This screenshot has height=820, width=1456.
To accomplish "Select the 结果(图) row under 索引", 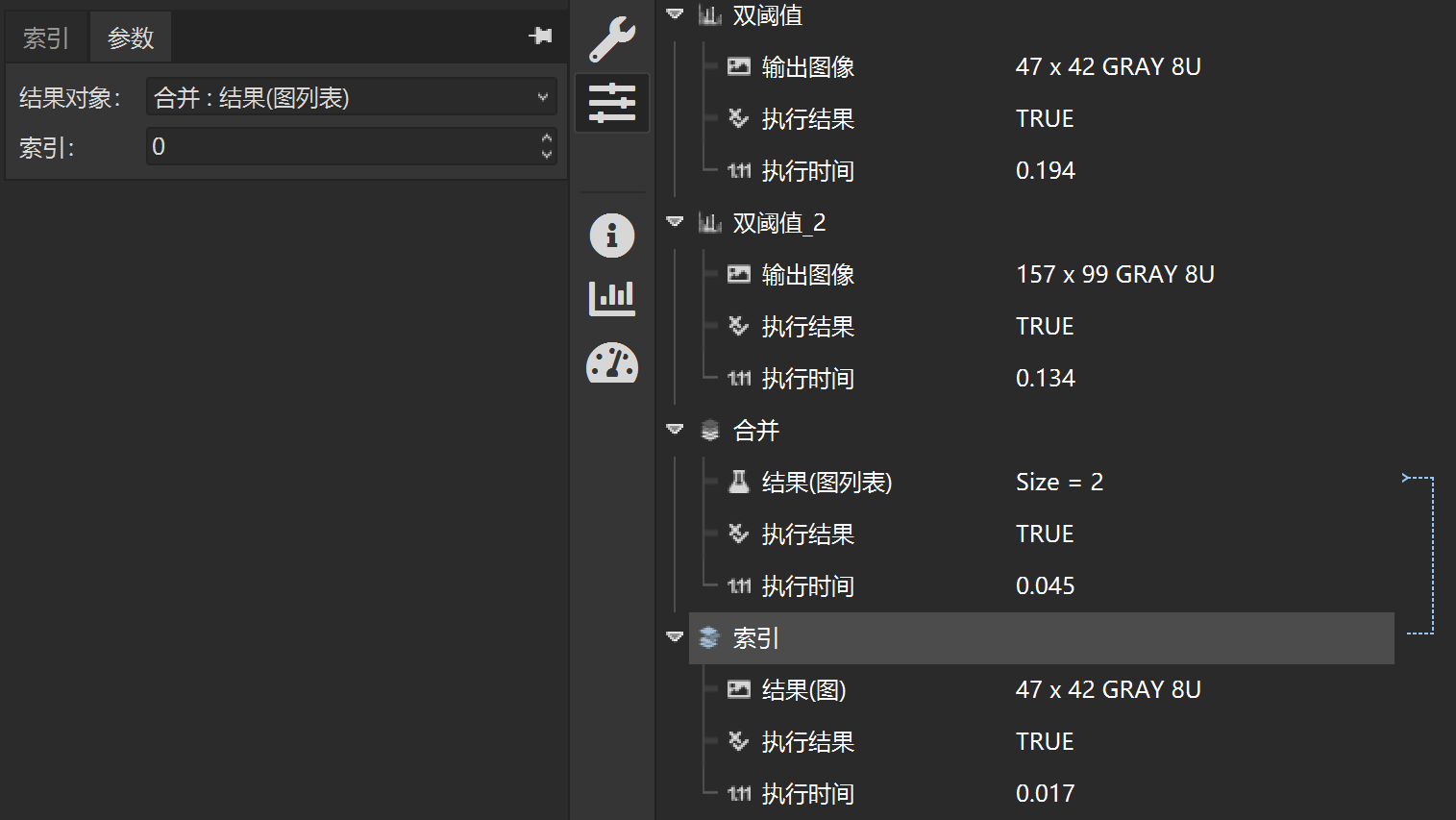I will [x=803, y=690].
